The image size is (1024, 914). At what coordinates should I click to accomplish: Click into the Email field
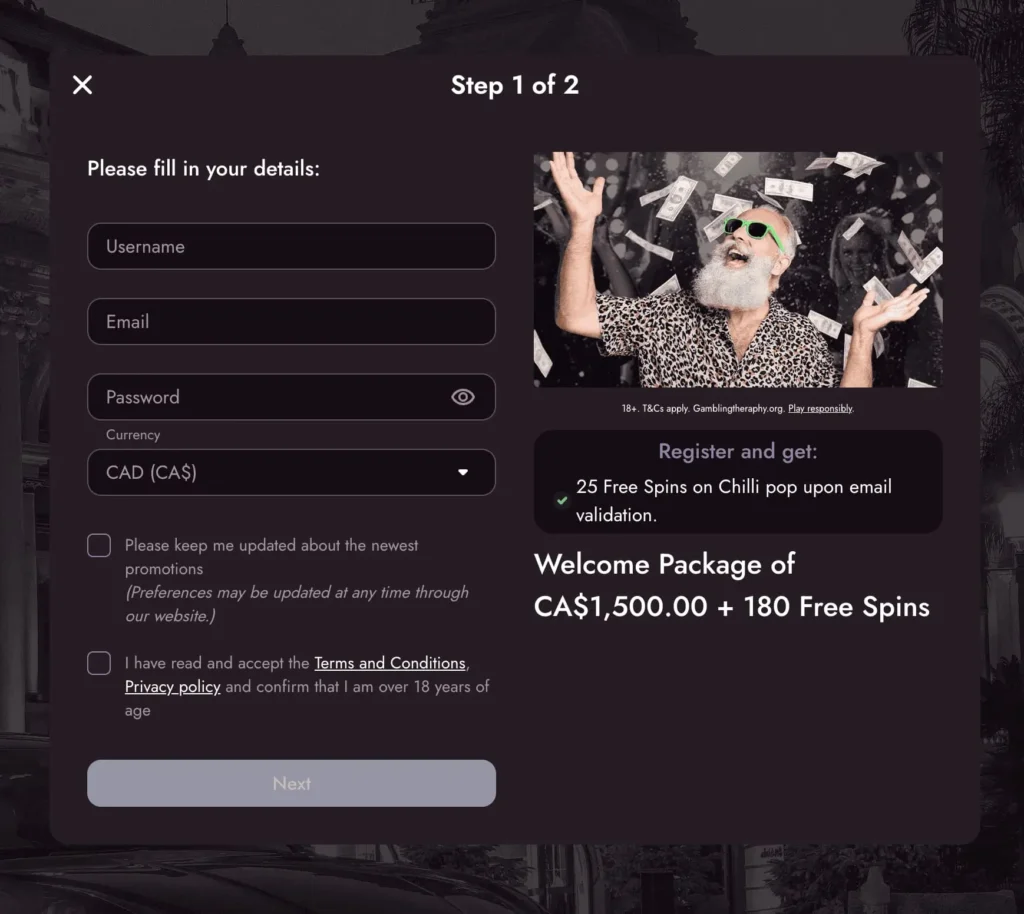290,322
